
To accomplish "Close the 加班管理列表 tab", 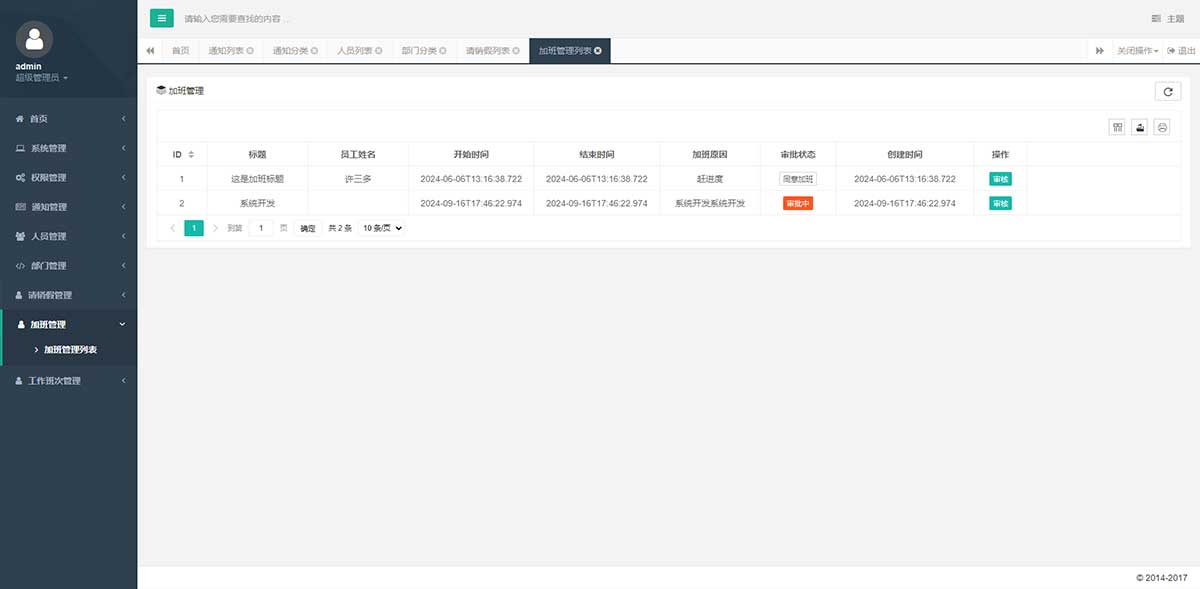I will (x=598, y=51).
